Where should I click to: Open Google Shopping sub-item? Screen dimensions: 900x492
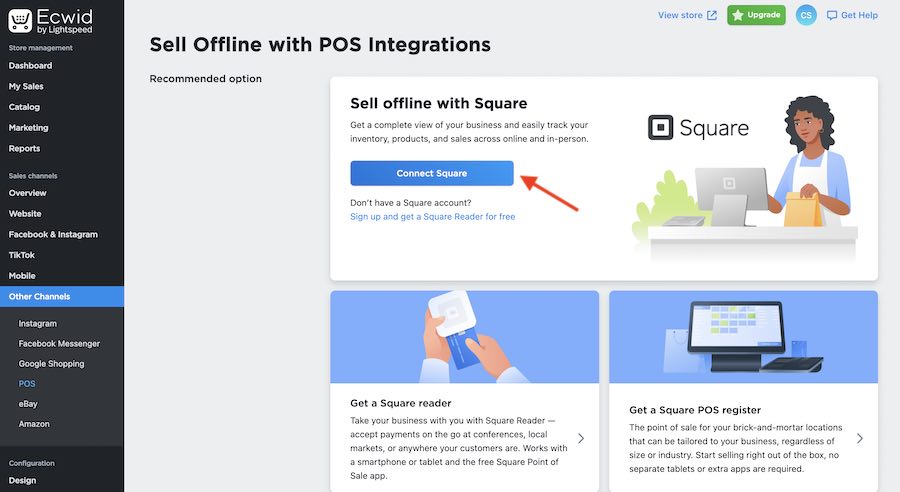(x=51, y=364)
